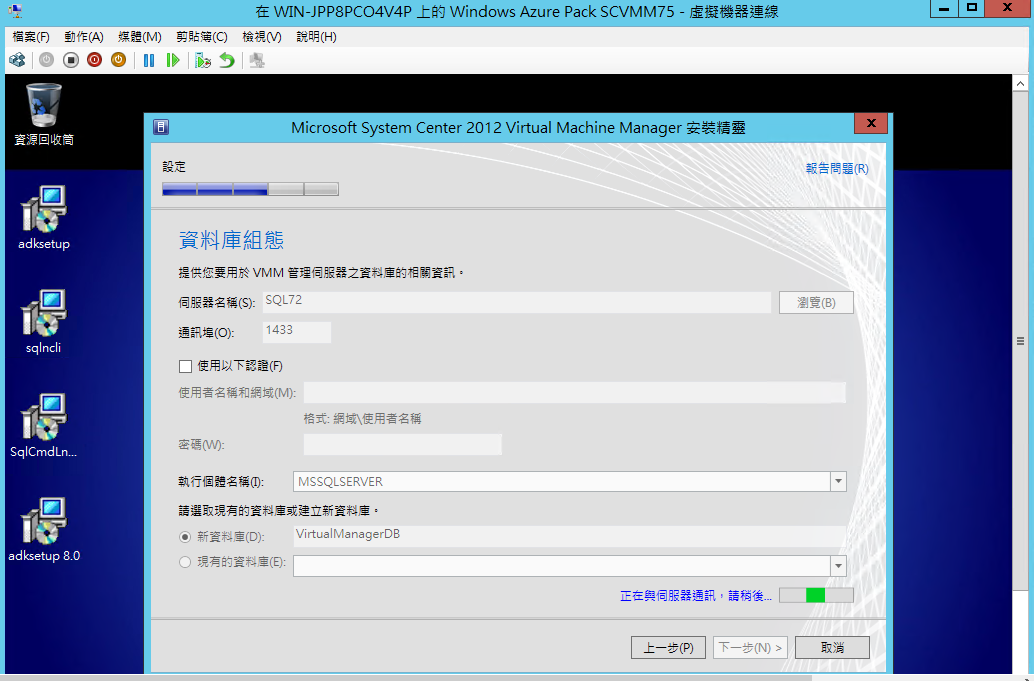The height and width of the screenshot is (681, 1034).
Task: Click the VMM setup wizard title bar icon
Action: 161,127
